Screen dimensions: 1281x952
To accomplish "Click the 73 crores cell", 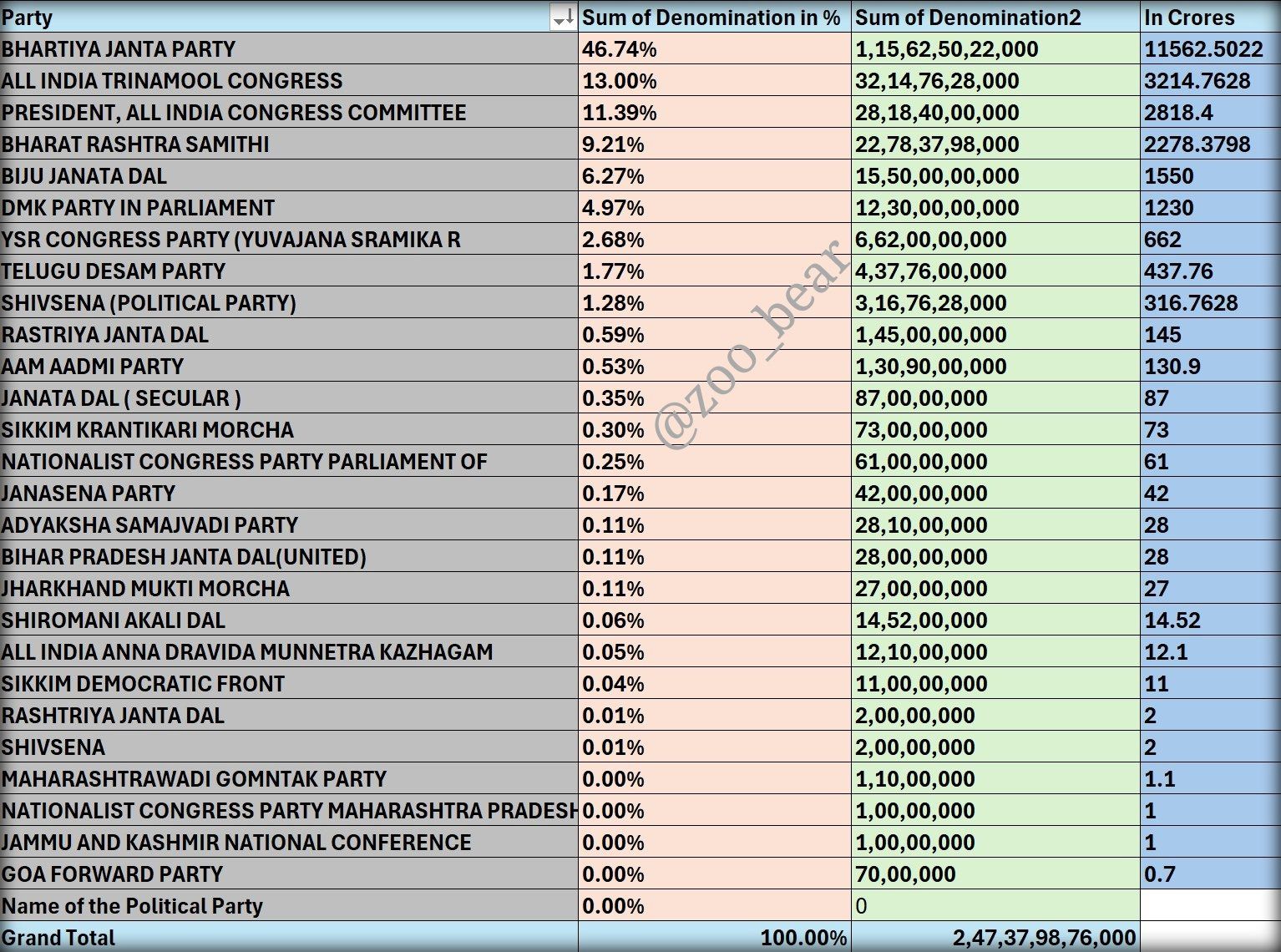I will 1211,430.
